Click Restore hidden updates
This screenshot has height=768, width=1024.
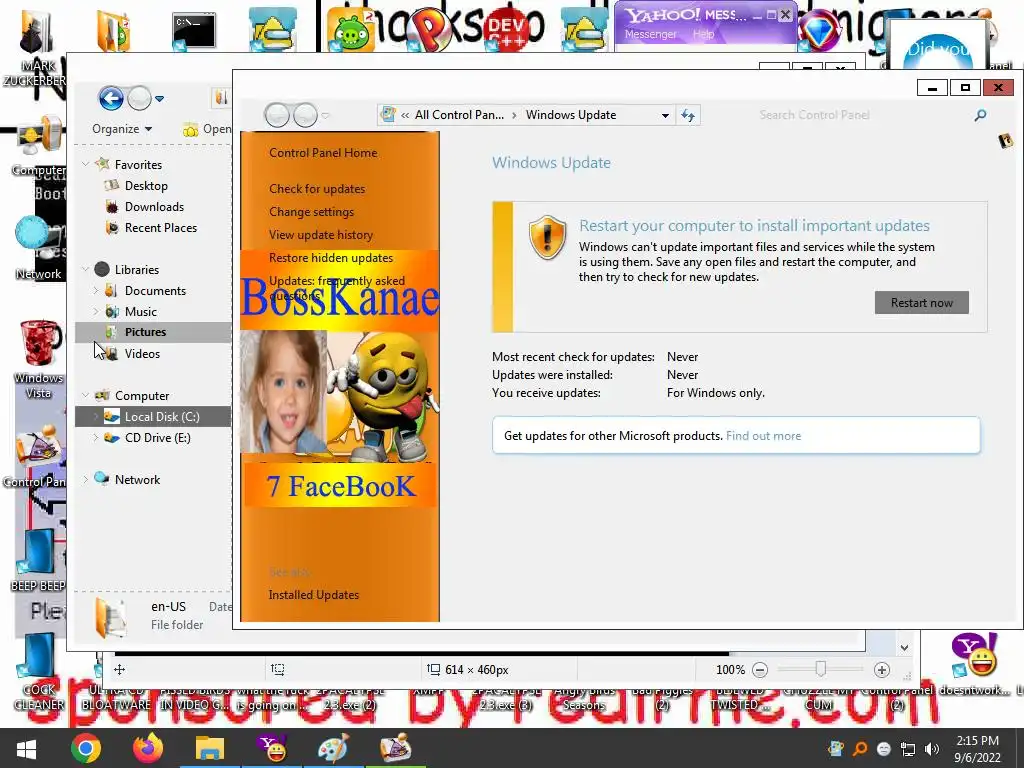click(x=331, y=257)
